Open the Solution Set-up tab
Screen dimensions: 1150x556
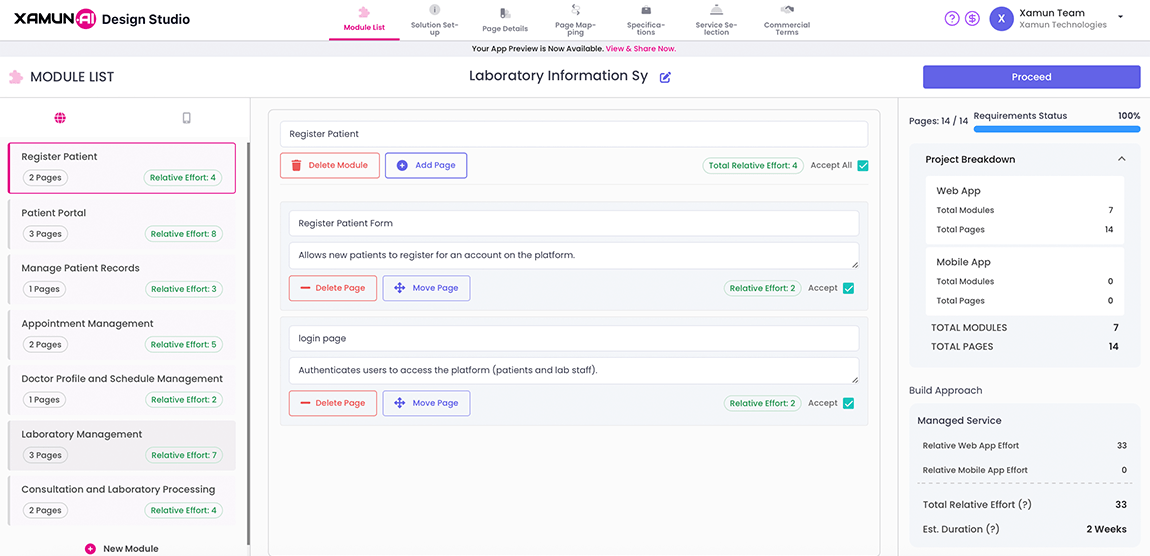point(434,19)
